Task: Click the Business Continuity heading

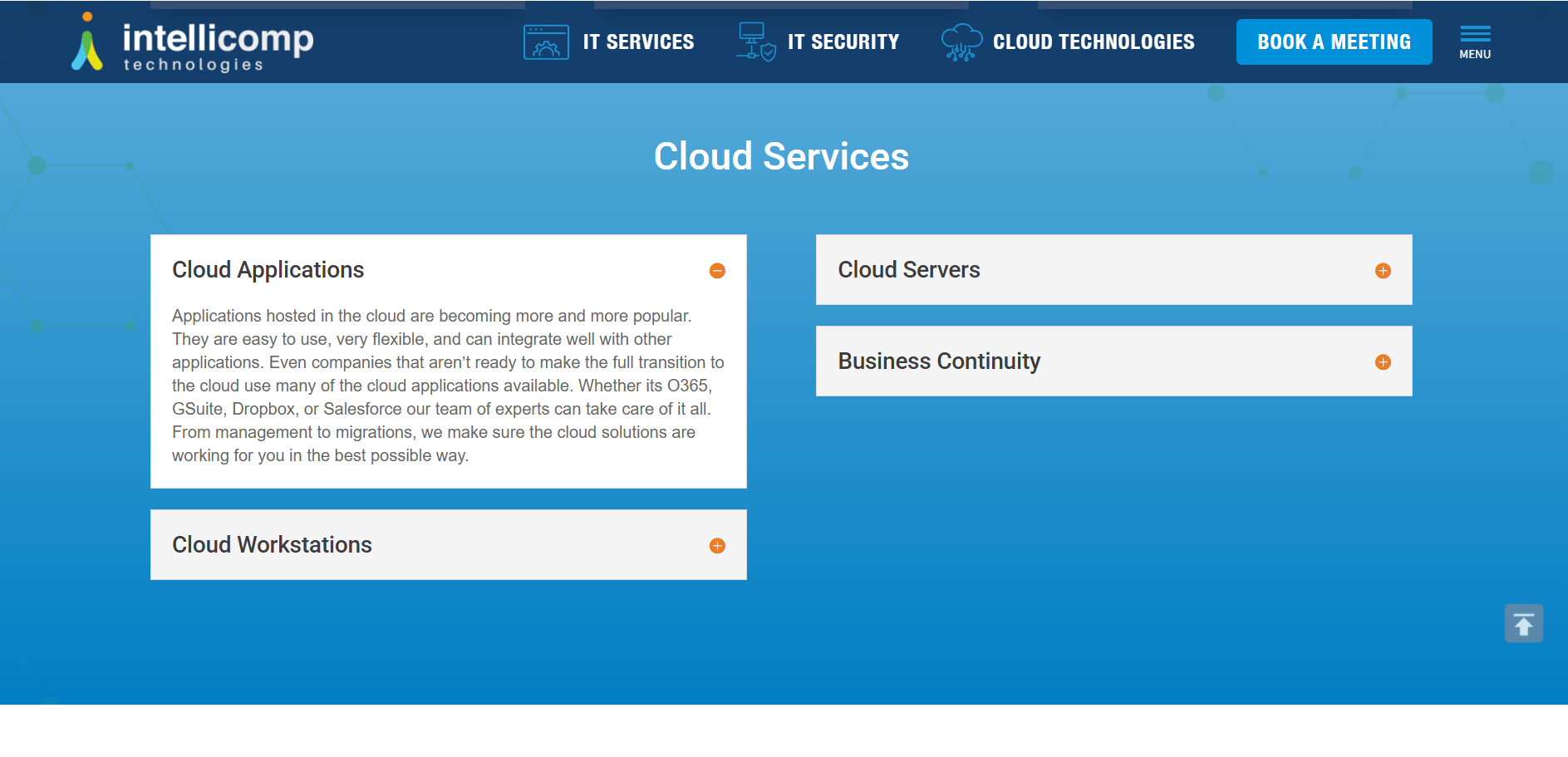Action: pos(939,361)
